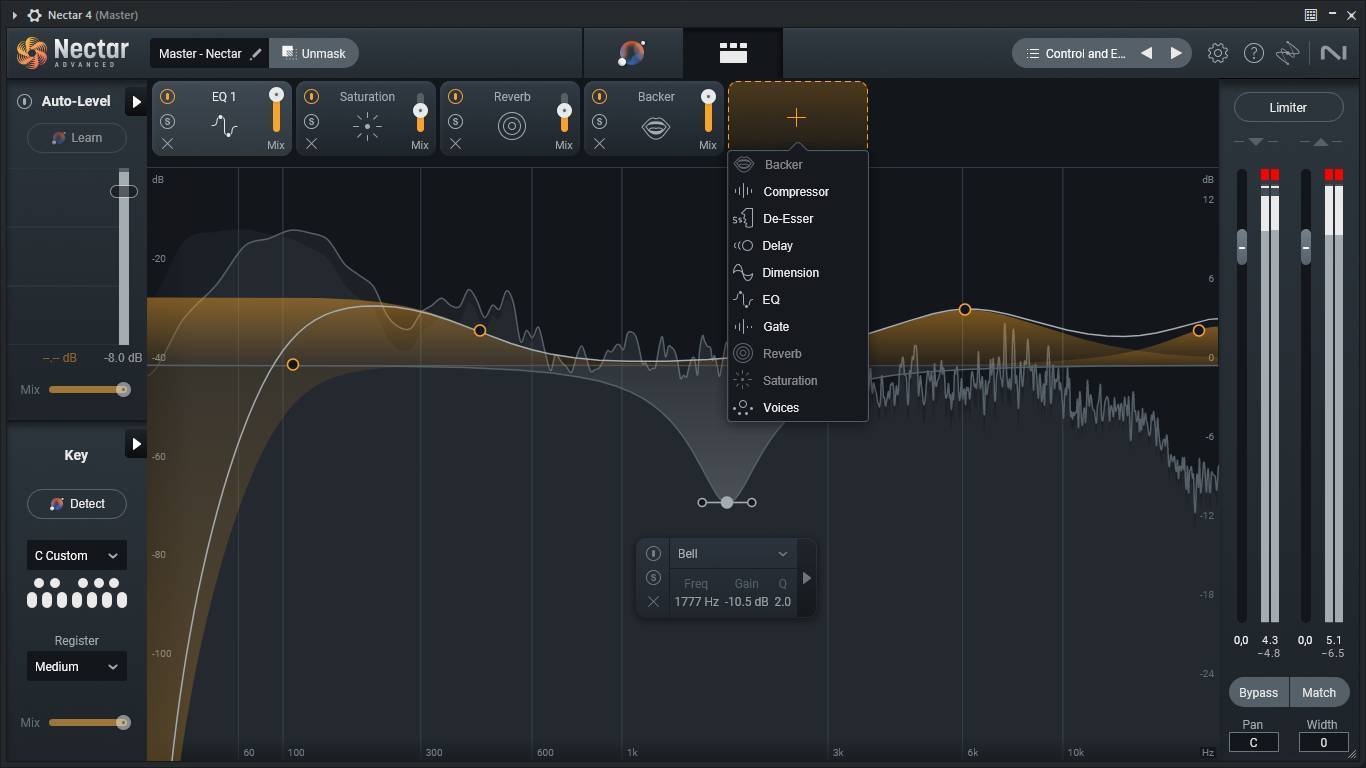
Task: Solo the EQ 1 module
Action: point(167,121)
